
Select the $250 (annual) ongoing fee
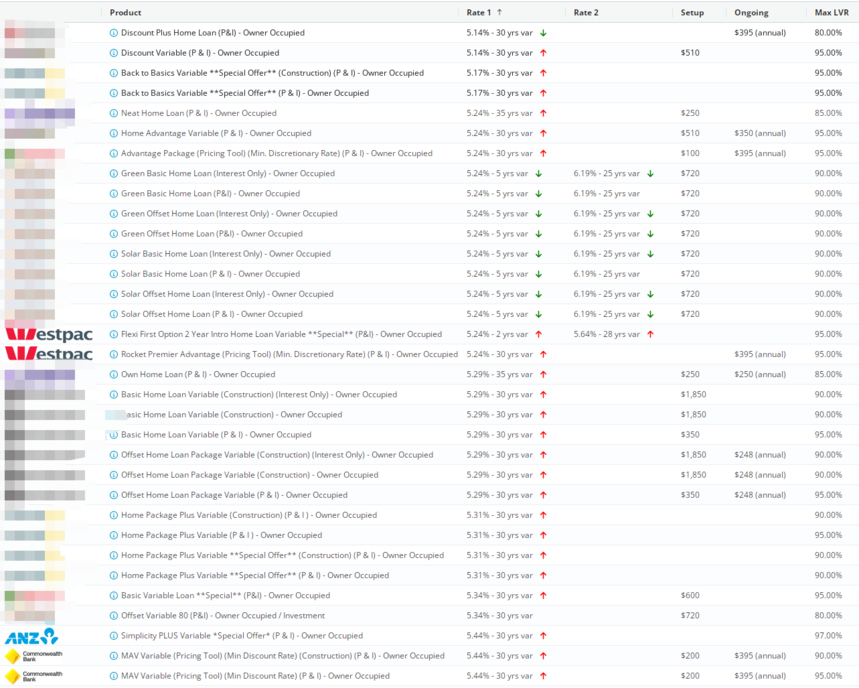tap(760, 375)
